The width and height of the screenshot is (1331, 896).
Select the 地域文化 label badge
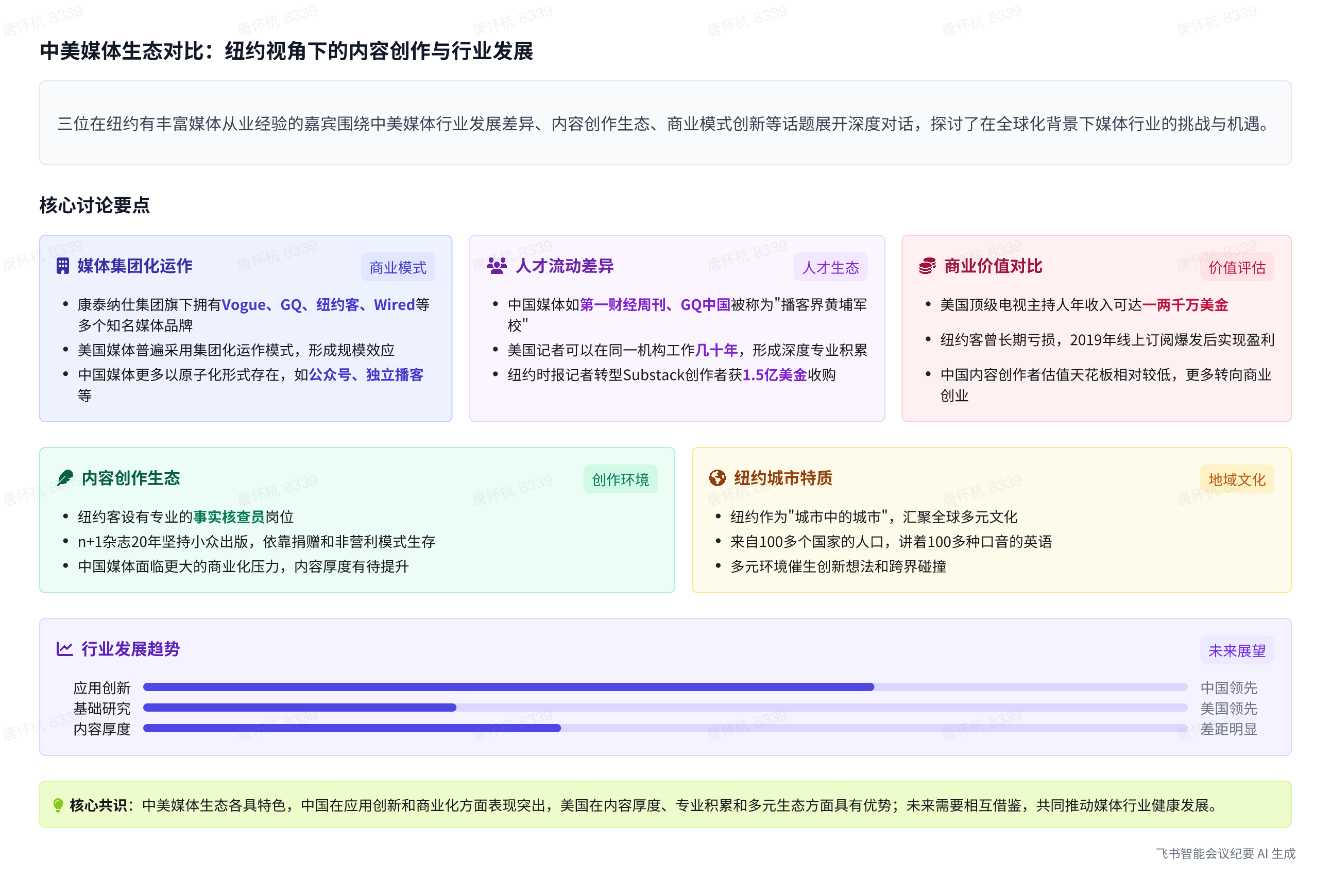pos(1236,479)
